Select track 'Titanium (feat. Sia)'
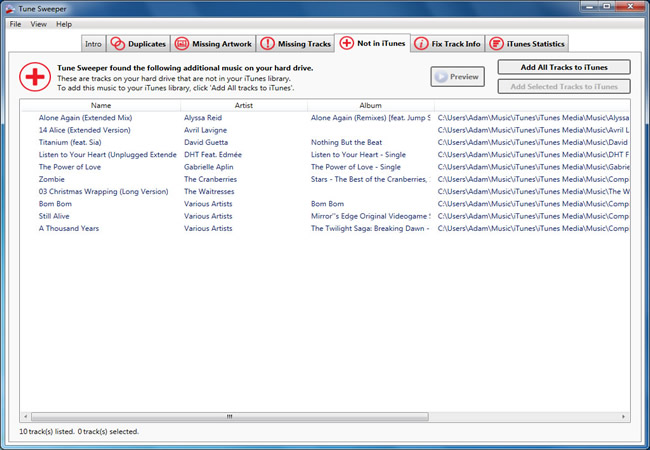Viewport: 650px width, 450px height. point(70,142)
